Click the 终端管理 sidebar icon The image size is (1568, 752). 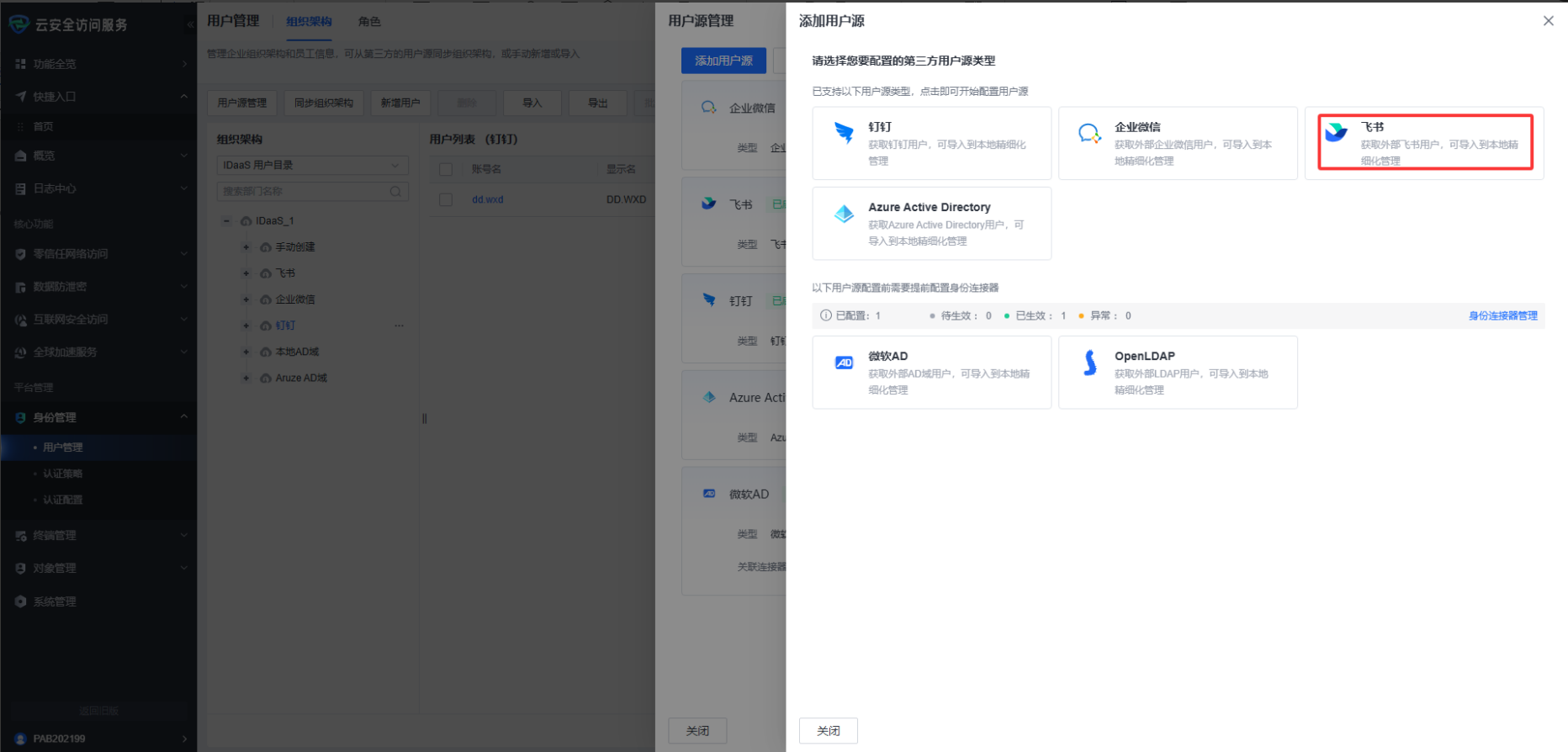click(x=20, y=536)
